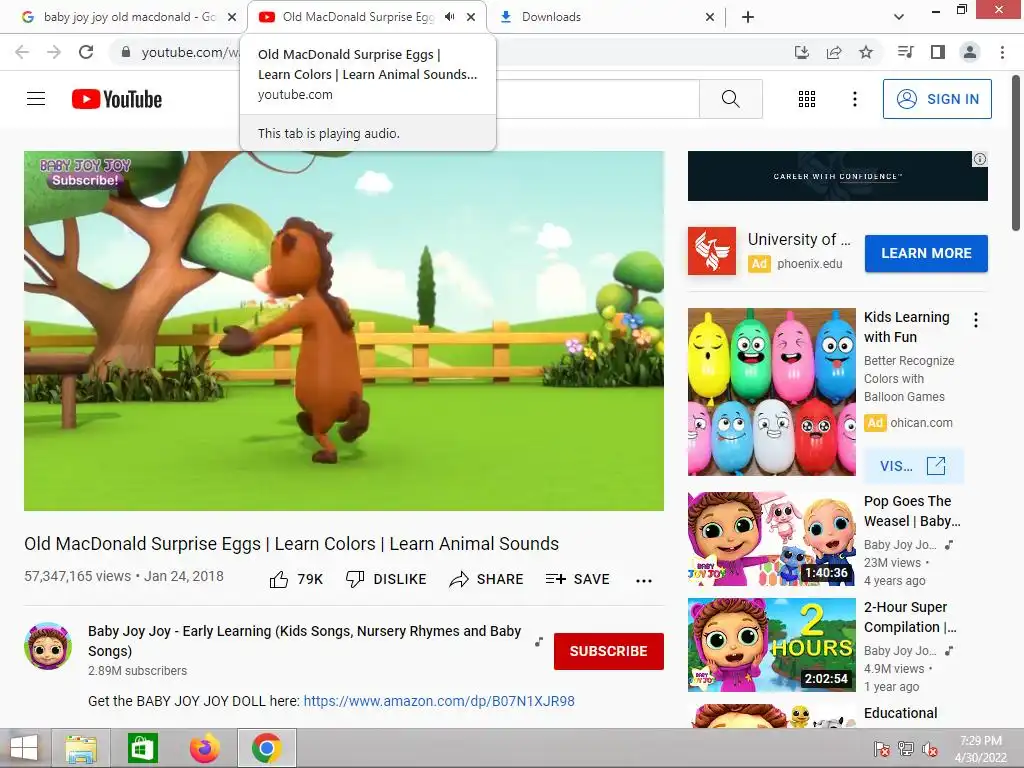
Task: Open more actions ellipsis below video
Action: click(x=643, y=580)
